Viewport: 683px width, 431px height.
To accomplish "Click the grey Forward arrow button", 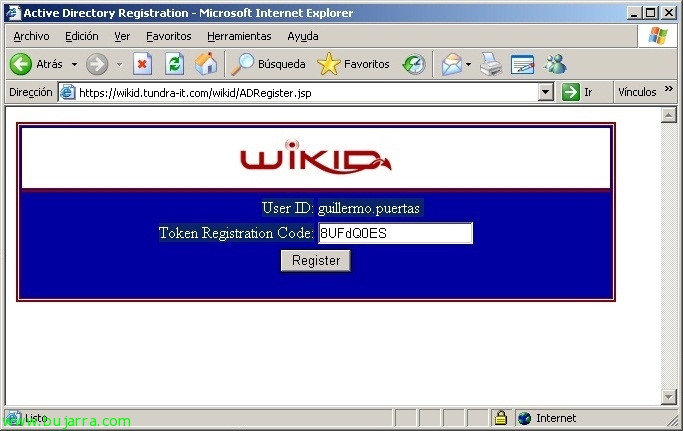I will click(97, 64).
